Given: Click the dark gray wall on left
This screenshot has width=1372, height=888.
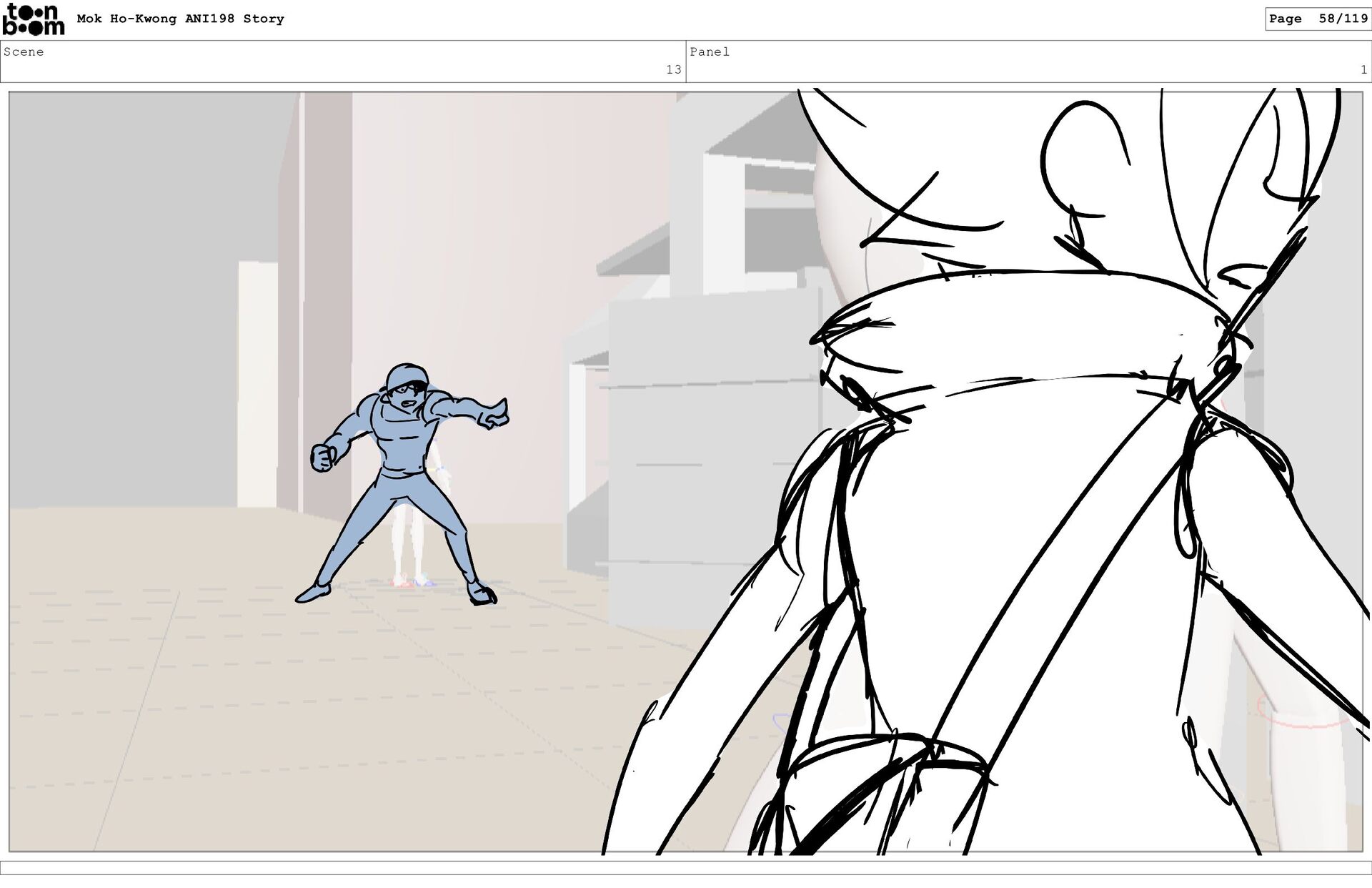Looking at the screenshot, I should pos(143,286).
